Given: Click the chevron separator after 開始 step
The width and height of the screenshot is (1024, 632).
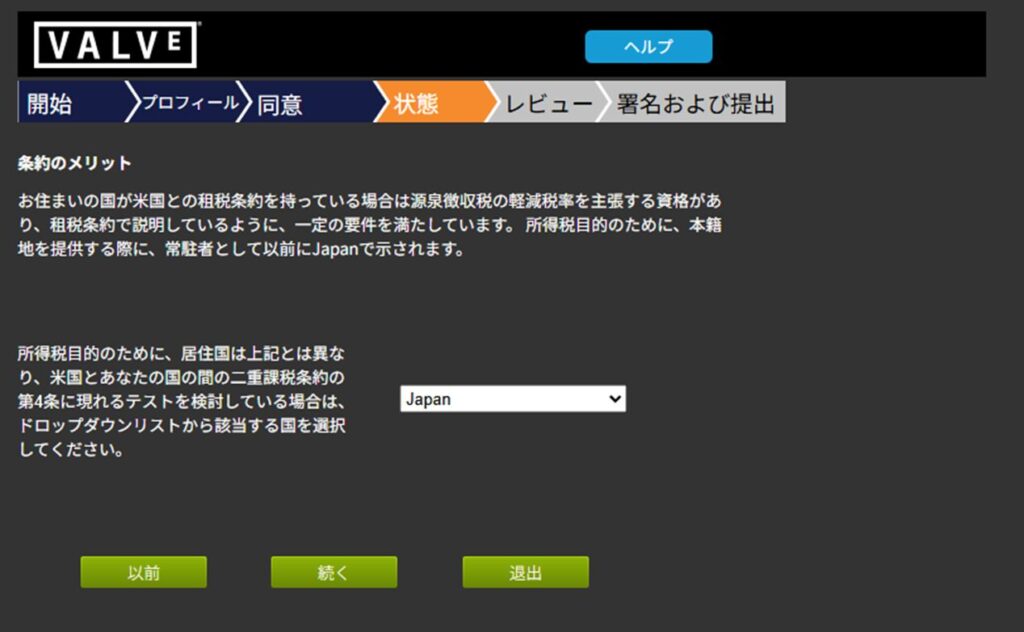Looking at the screenshot, I should tap(132, 103).
